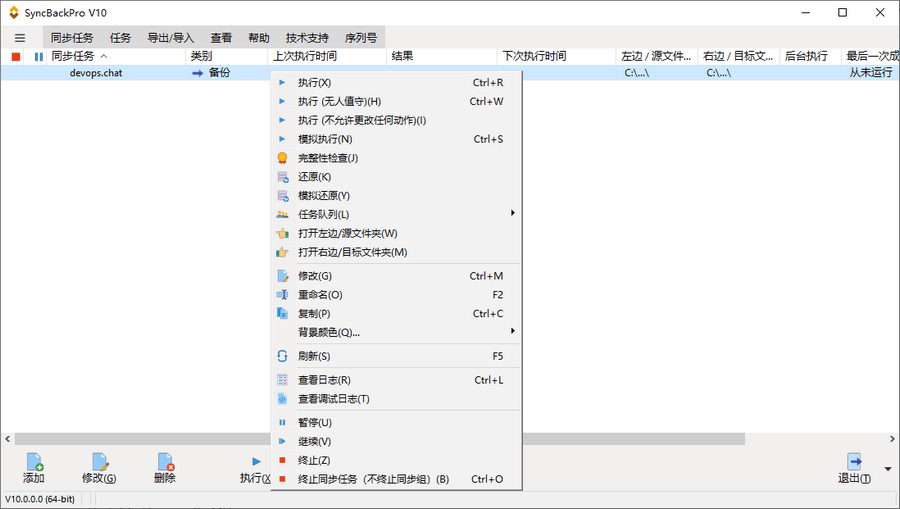Click red stop square in column header

16,56
